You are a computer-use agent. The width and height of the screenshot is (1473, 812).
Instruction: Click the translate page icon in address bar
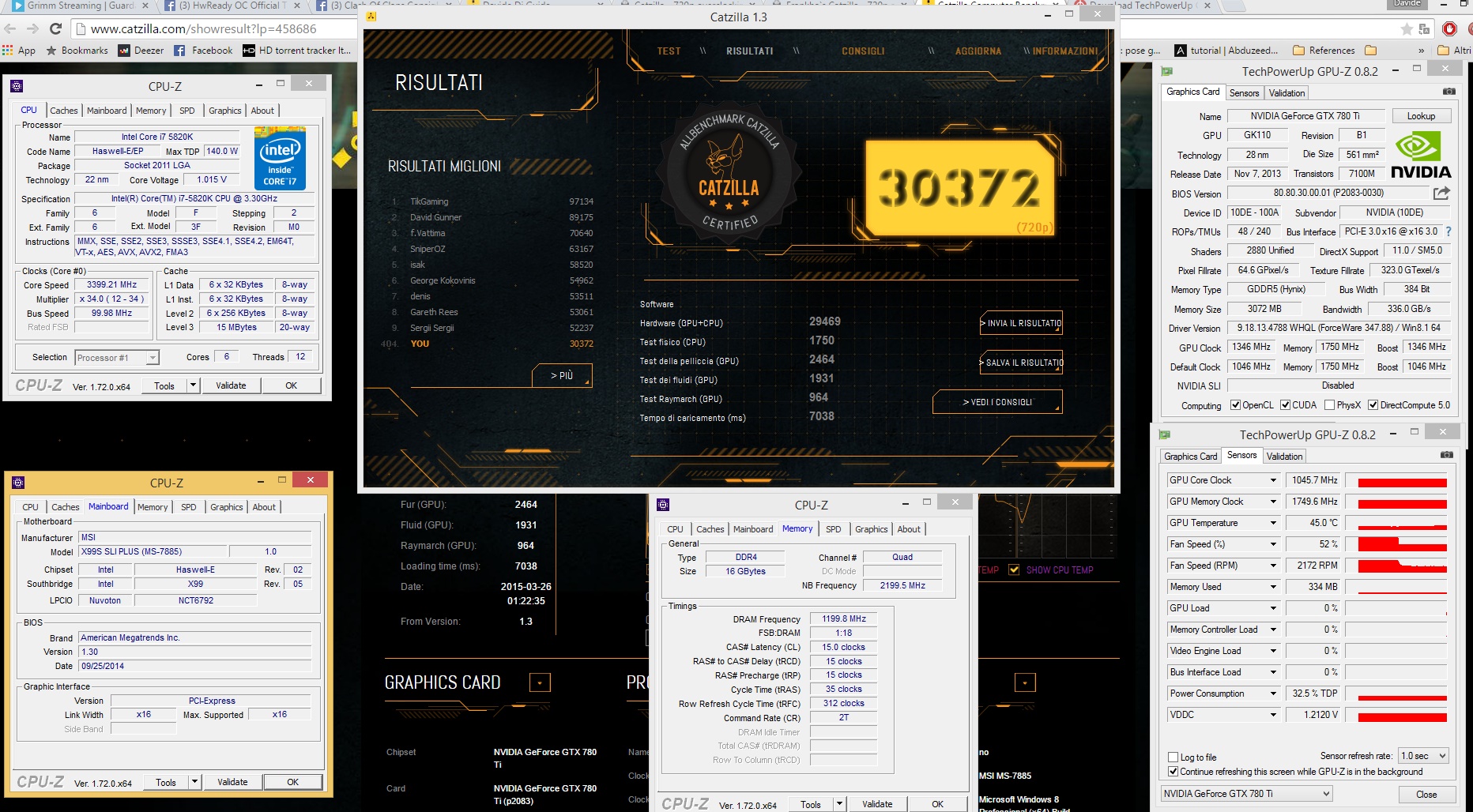pyautogui.click(x=1424, y=29)
